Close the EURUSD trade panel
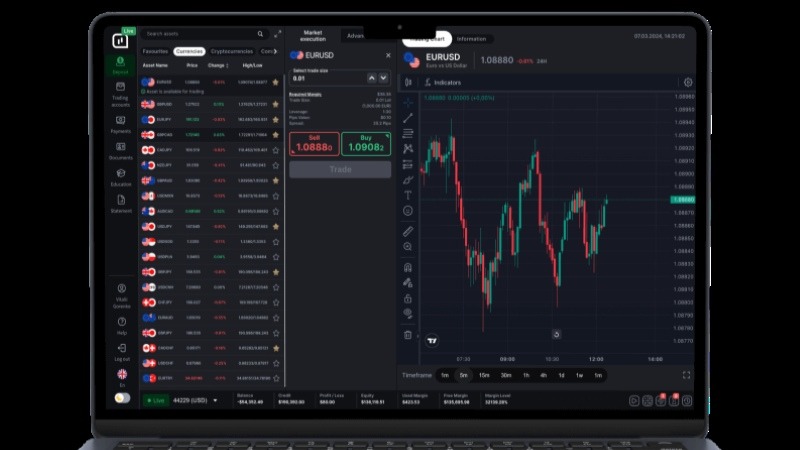The height and width of the screenshot is (450, 800). point(388,55)
